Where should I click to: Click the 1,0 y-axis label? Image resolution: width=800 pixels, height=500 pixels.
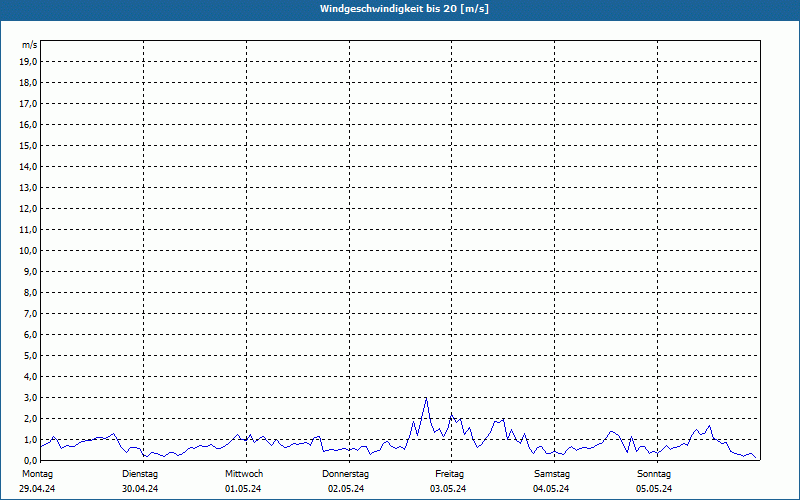pyautogui.click(x=31, y=439)
